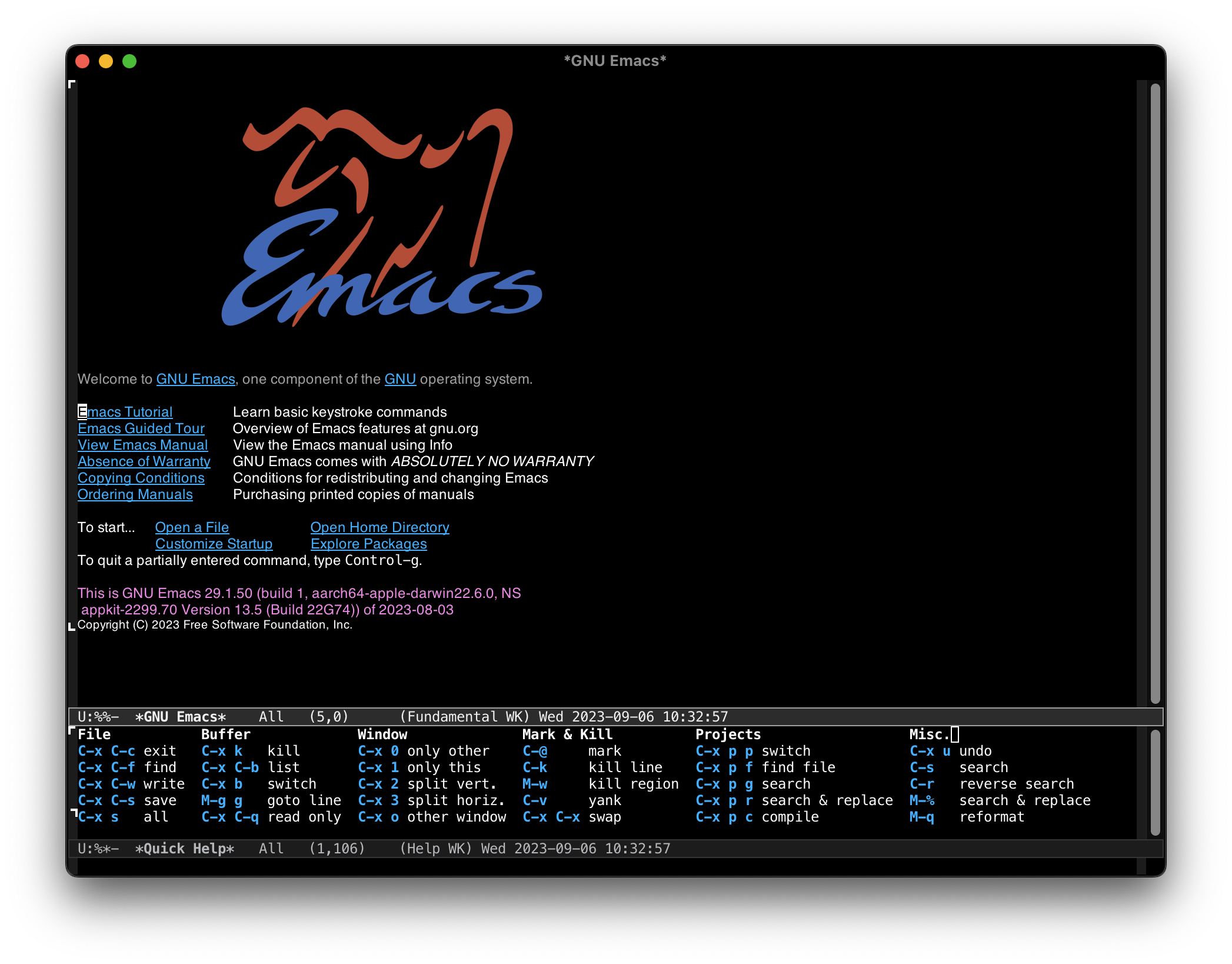Click the scrollbar of the GNU Emacs buffer
Viewport: 1232px width, 964px height.
point(1155,393)
